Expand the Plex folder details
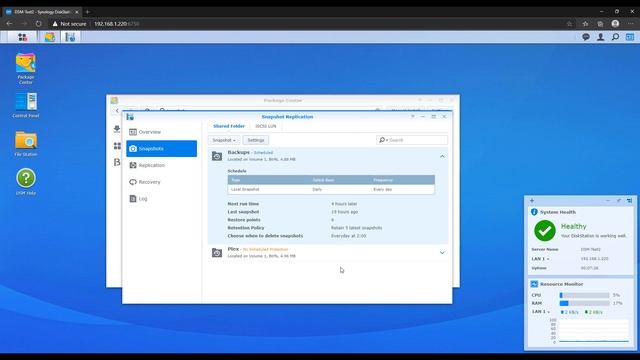The height and width of the screenshot is (360, 640). (442, 253)
